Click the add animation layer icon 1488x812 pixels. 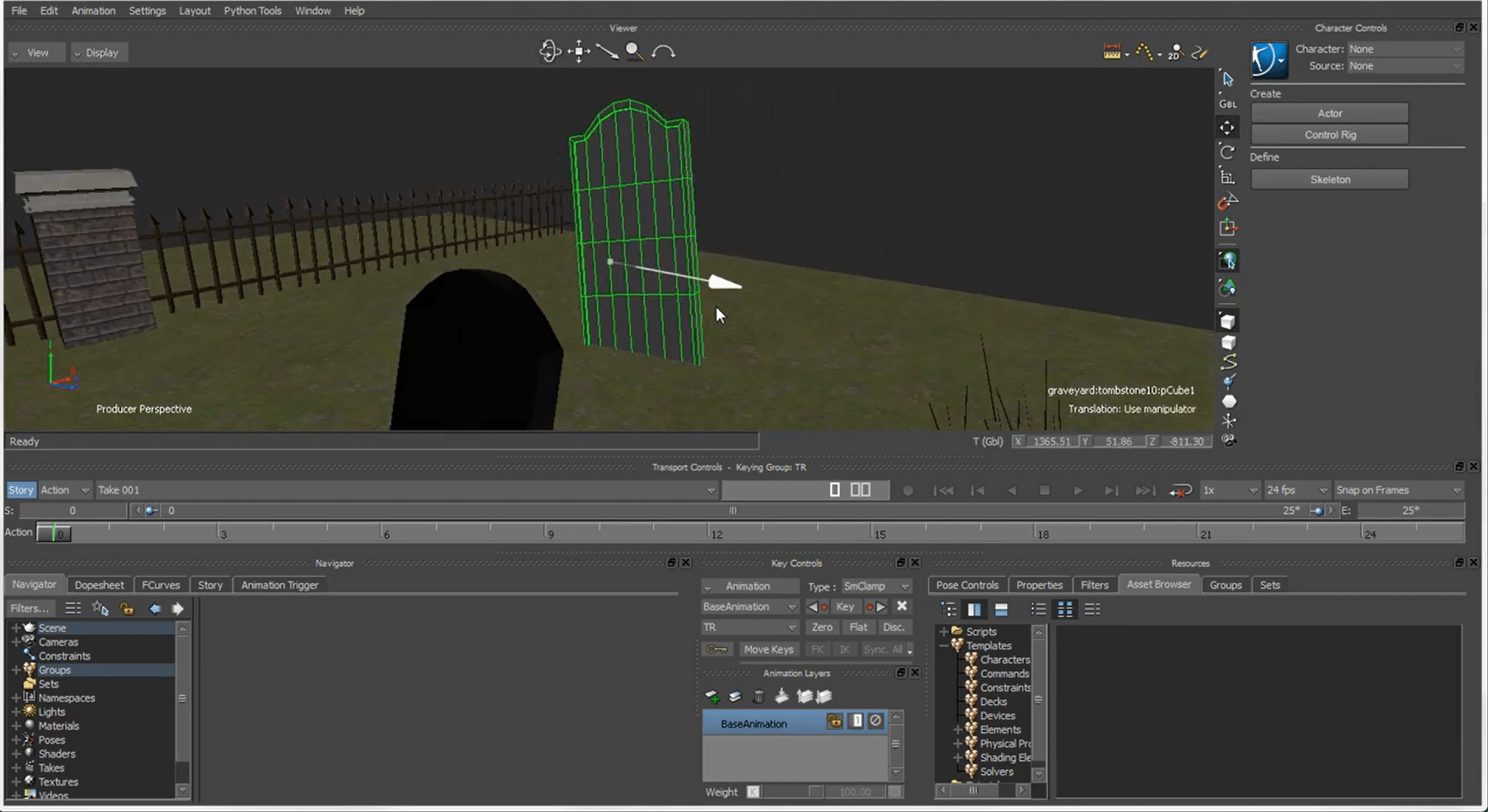coord(712,697)
